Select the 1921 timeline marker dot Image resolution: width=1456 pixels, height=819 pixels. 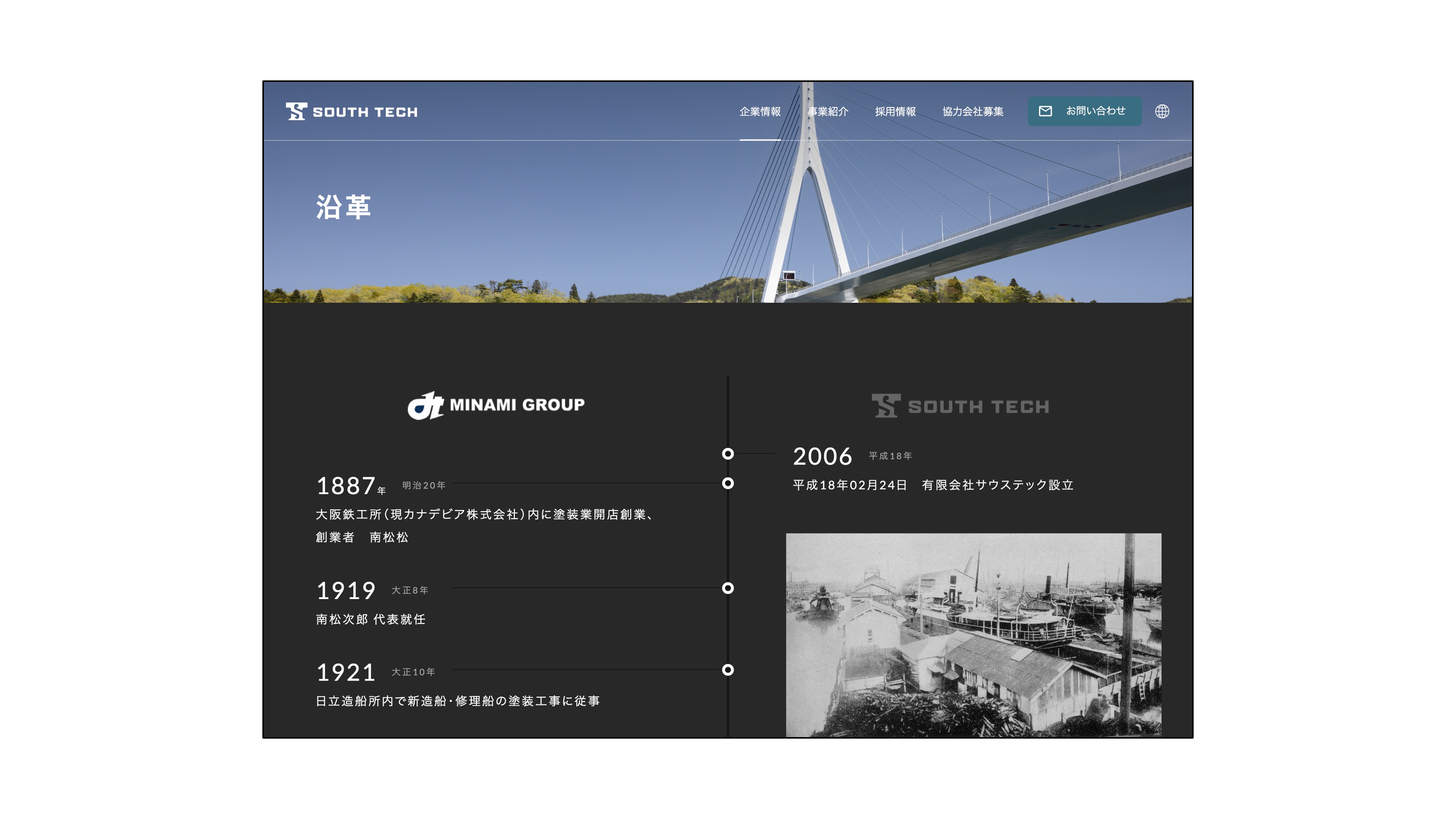click(728, 670)
